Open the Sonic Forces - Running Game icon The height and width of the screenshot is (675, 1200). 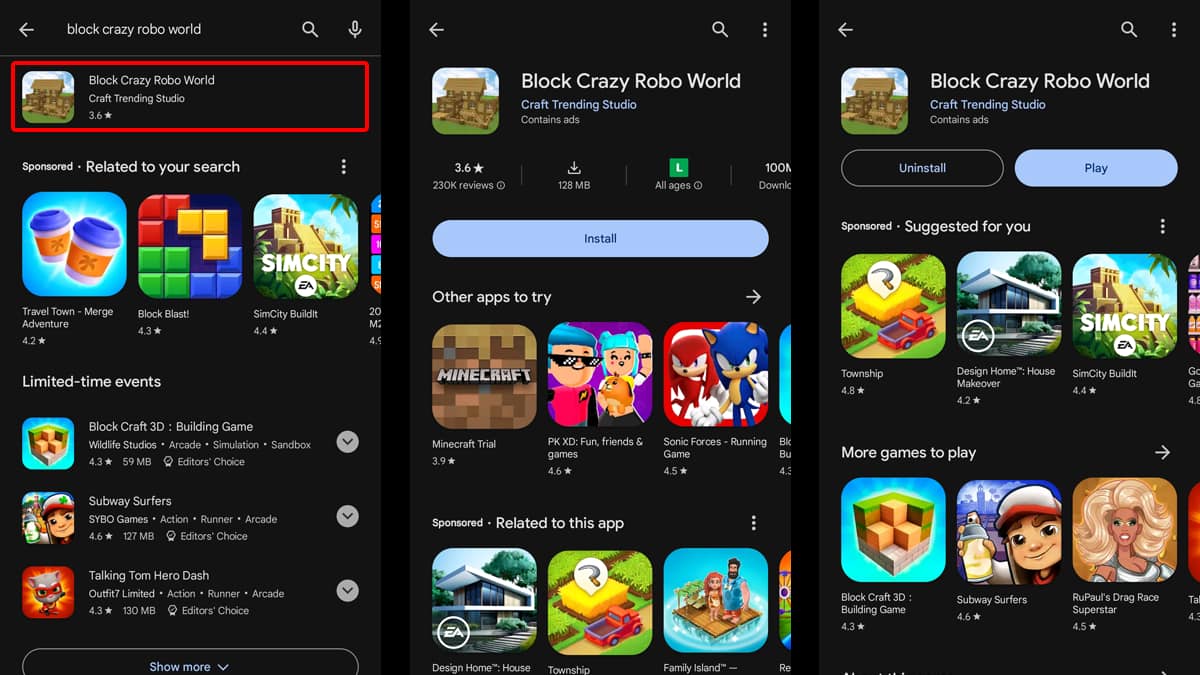pos(716,373)
